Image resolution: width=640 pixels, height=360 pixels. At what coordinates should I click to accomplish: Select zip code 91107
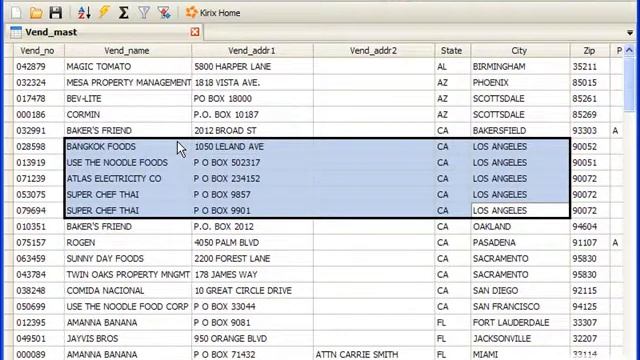point(589,242)
